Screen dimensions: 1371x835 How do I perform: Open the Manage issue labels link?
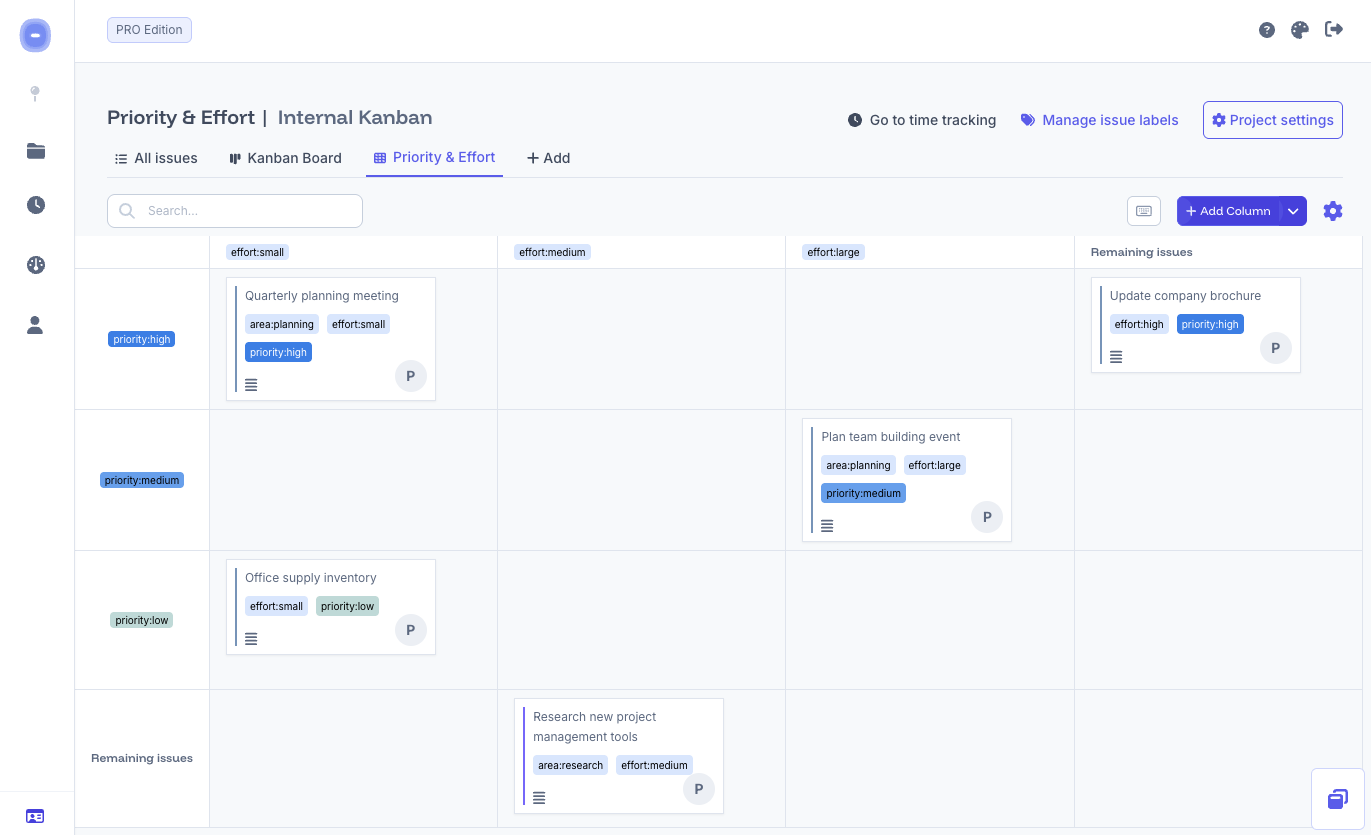point(1100,120)
